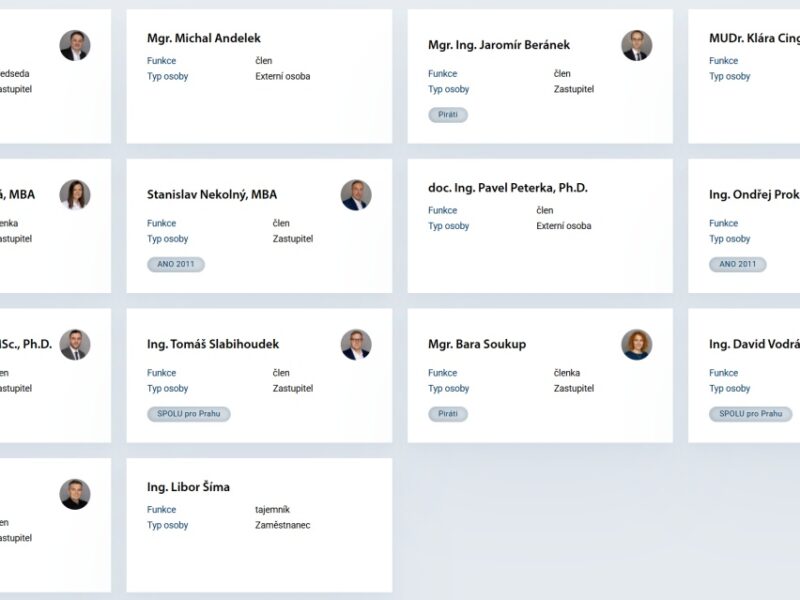Click ANO 2011 tag on Nekolný's card
This screenshot has width=800, height=600.
176,265
